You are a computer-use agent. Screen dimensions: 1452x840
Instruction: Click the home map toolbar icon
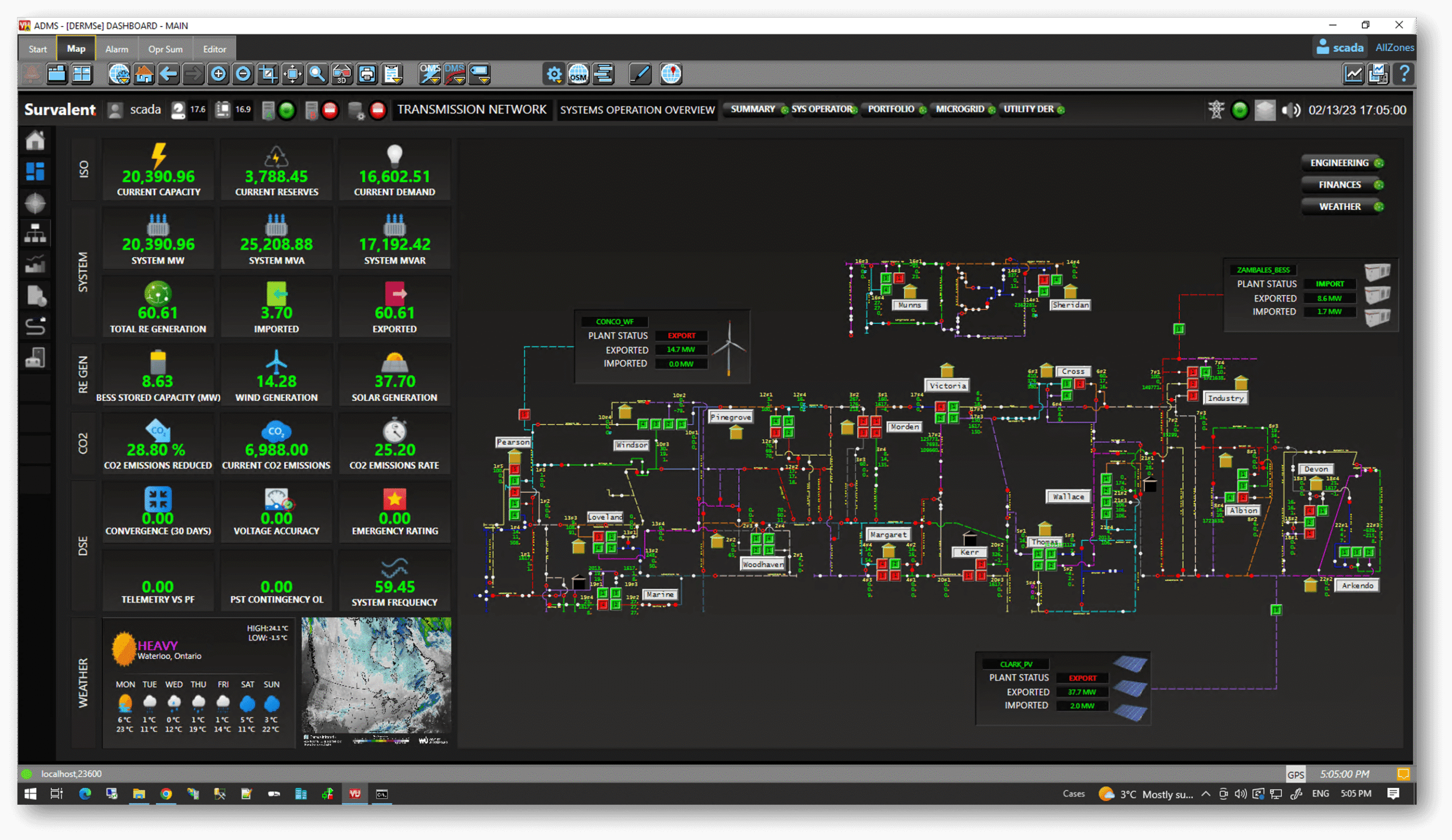143,74
